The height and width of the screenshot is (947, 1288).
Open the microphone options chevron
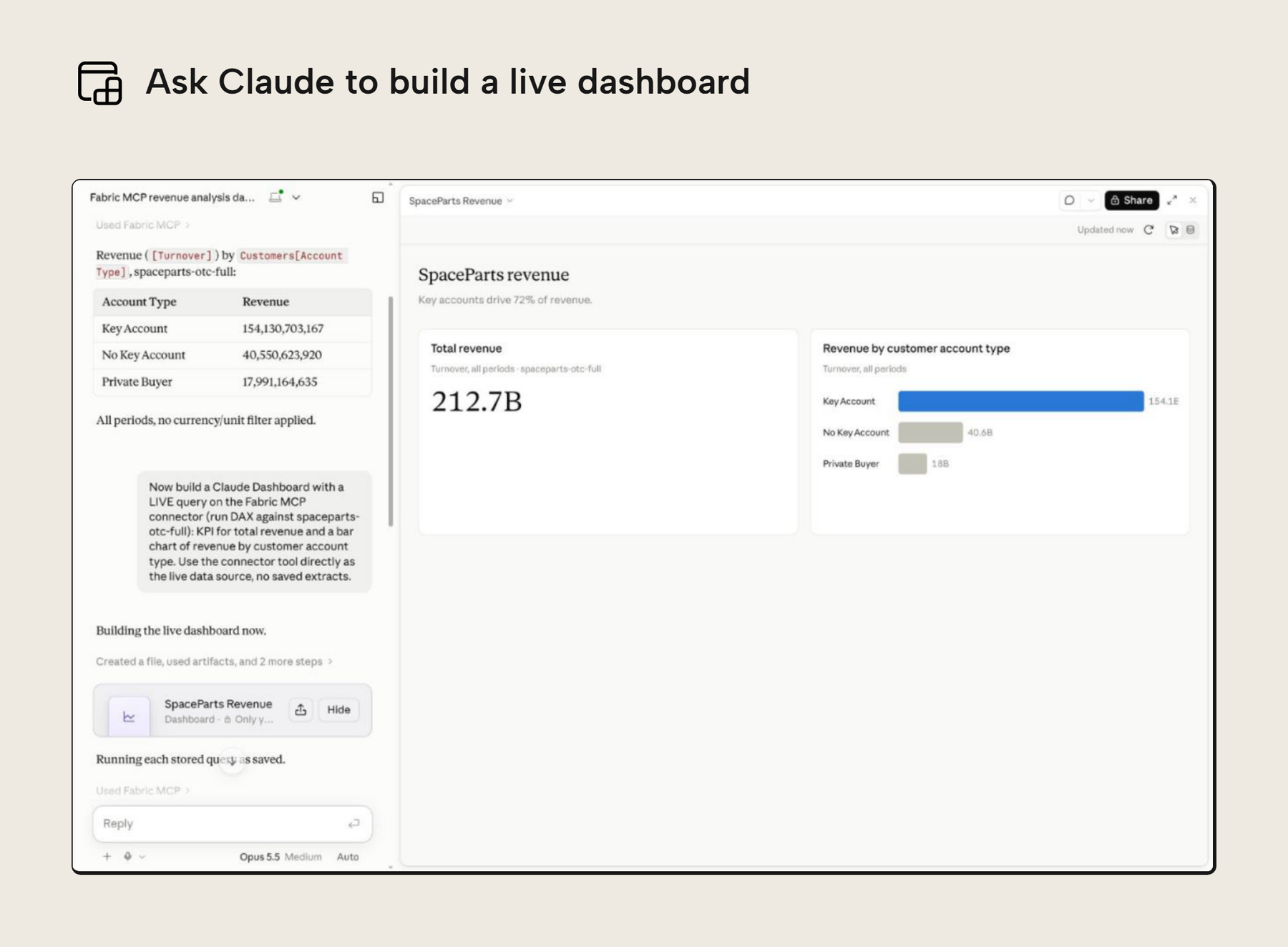[142, 857]
